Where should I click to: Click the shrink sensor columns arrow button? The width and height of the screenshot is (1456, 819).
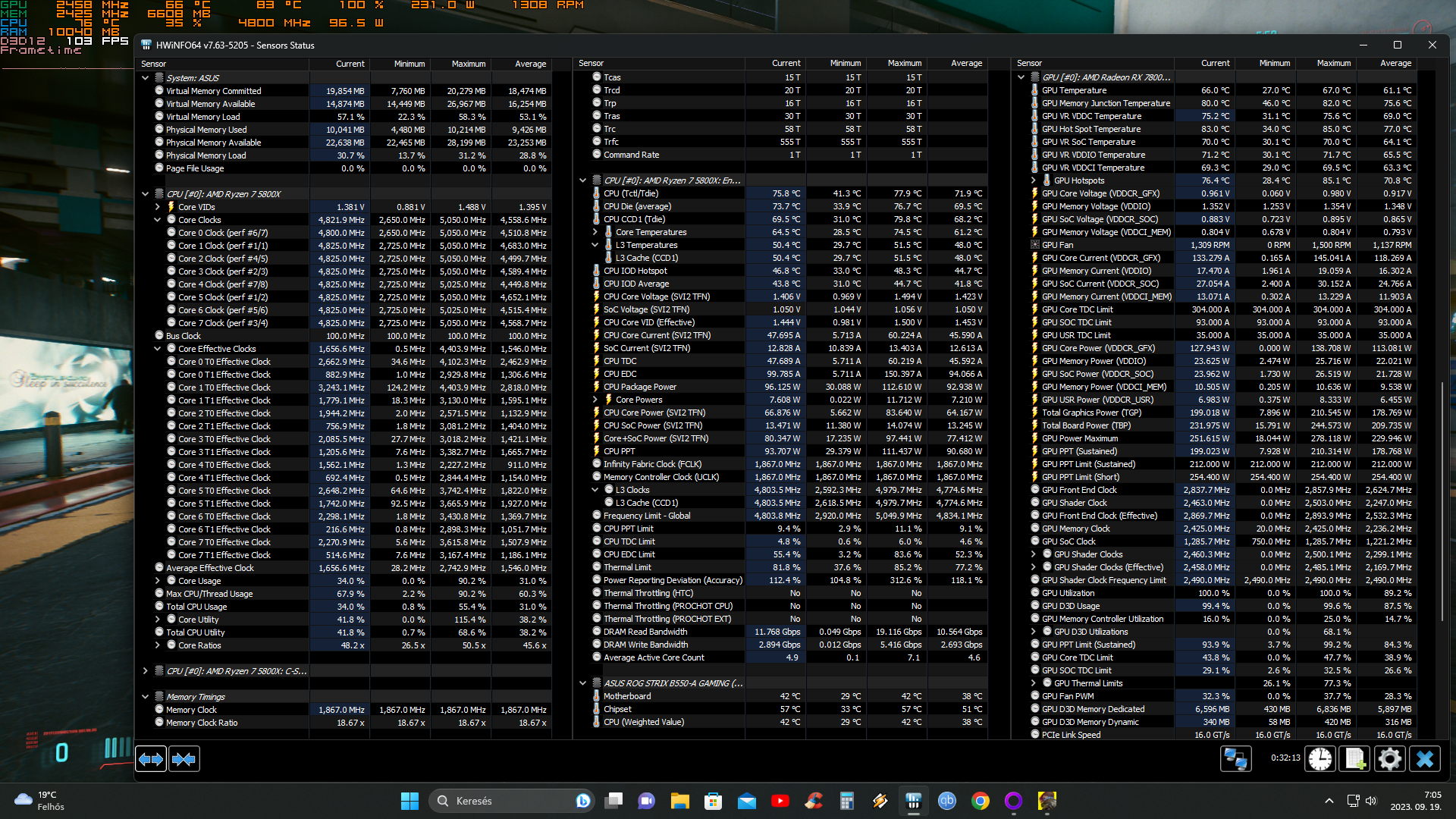click(x=184, y=759)
